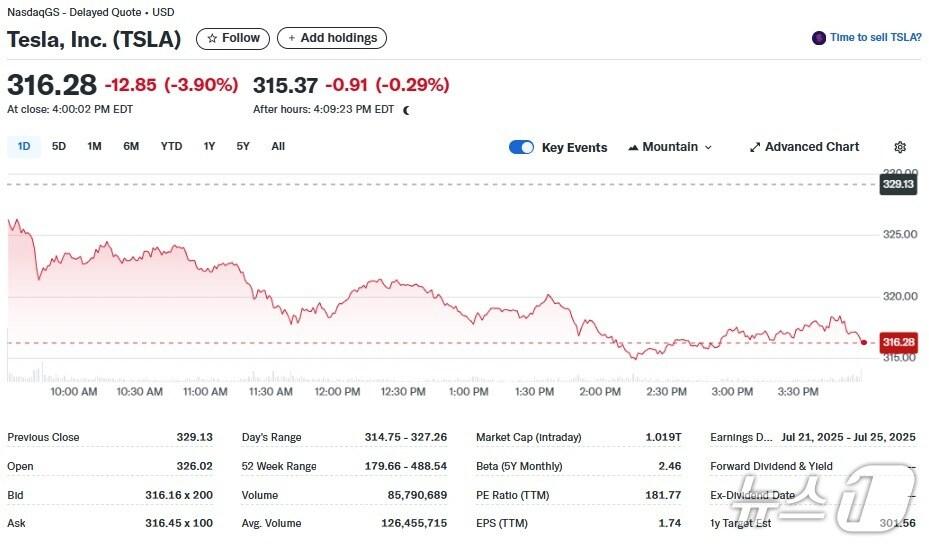929x546 pixels.
Task: Click the red closing price dot on chart
Action: 864,342
